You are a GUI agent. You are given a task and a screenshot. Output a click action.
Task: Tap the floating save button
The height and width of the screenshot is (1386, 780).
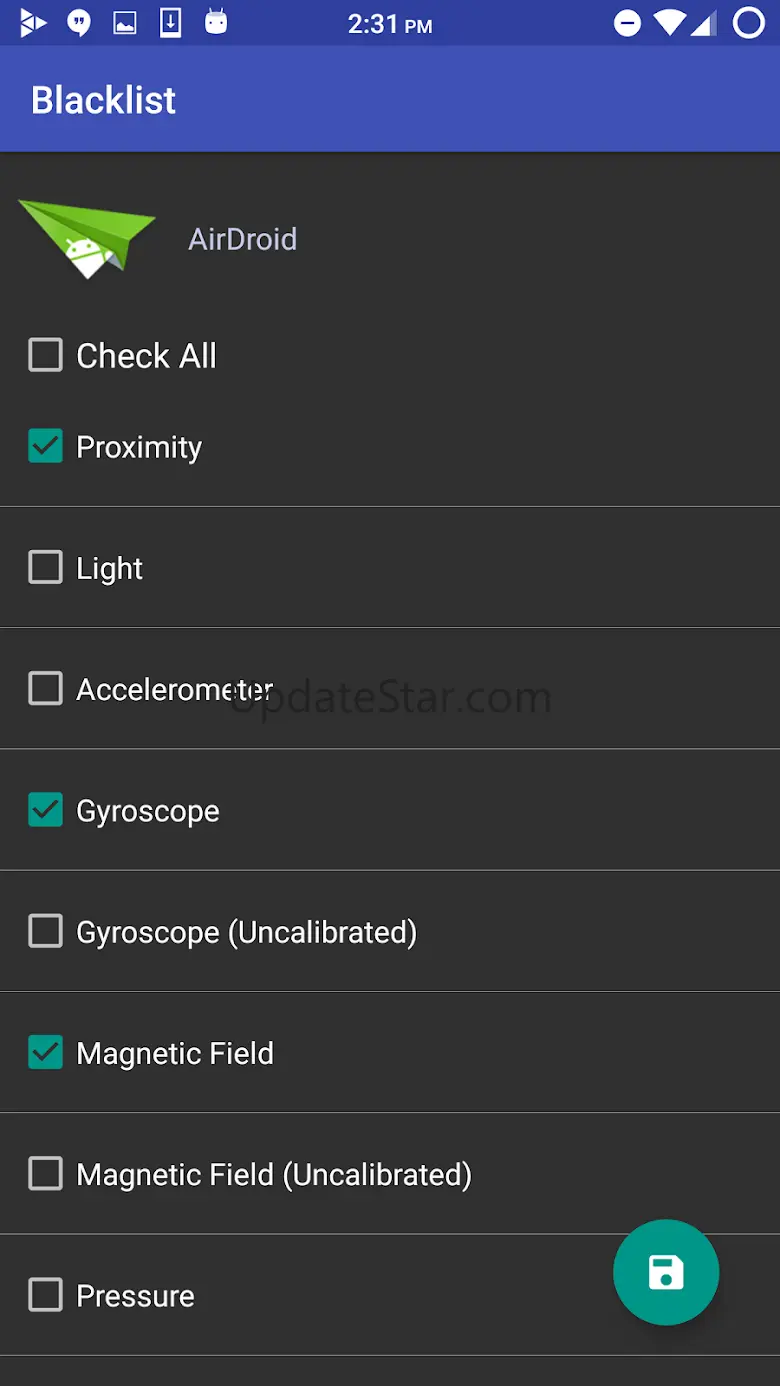[666, 1273]
